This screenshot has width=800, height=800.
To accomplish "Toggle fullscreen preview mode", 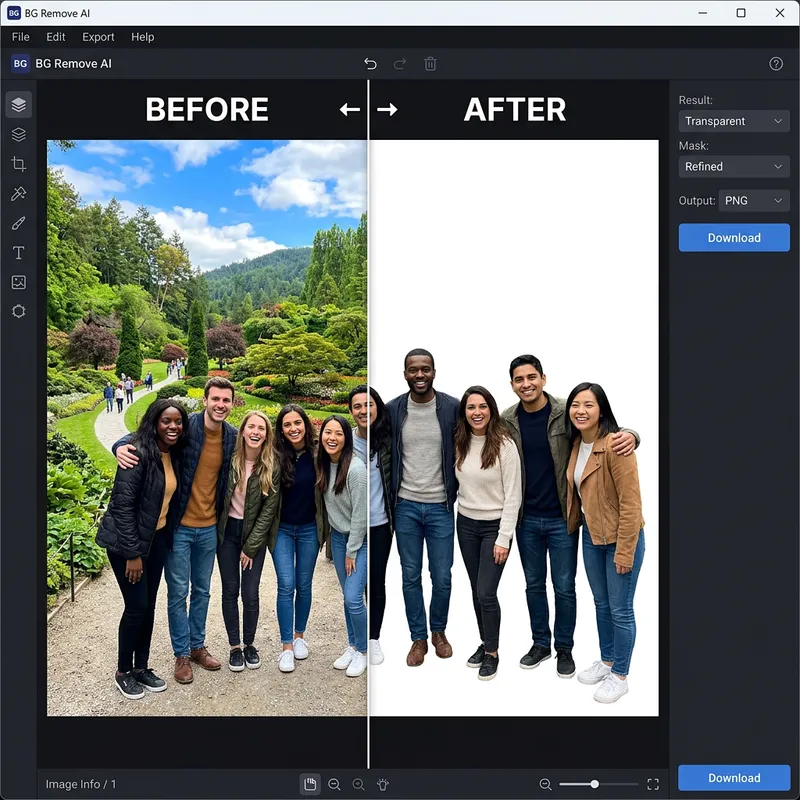I will (x=654, y=785).
